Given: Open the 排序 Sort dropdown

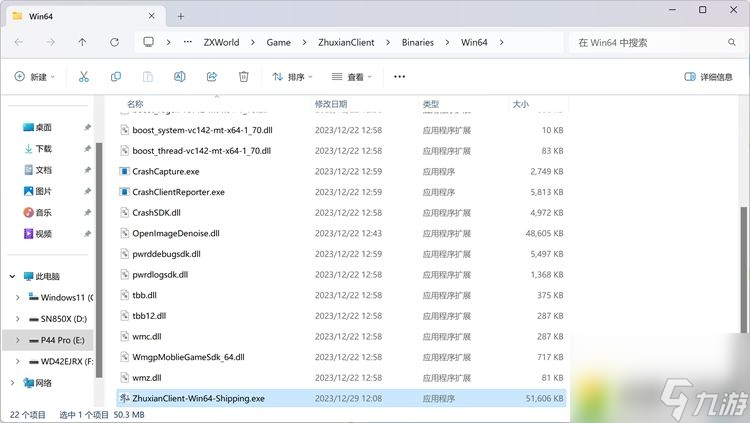Looking at the screenshot, I should [292, 77].
